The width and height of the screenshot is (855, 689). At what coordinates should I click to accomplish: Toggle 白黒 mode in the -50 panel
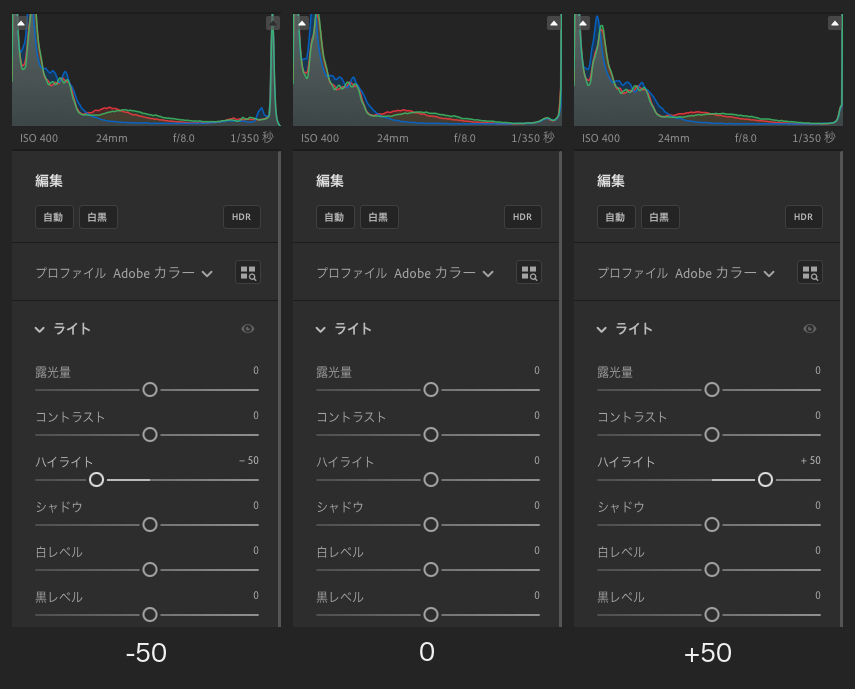coord(98,217)
